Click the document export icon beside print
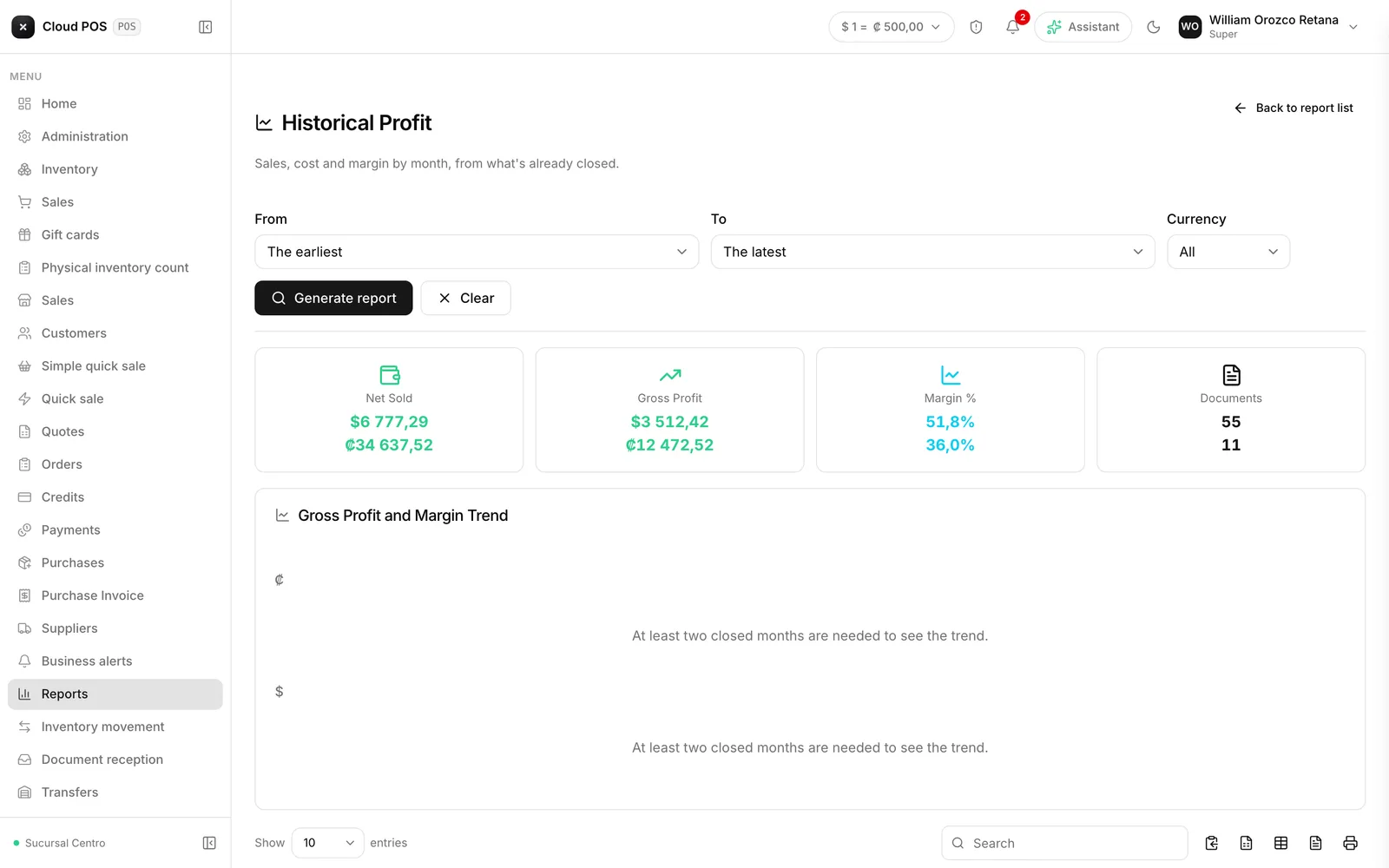 tap(1315, 843)
